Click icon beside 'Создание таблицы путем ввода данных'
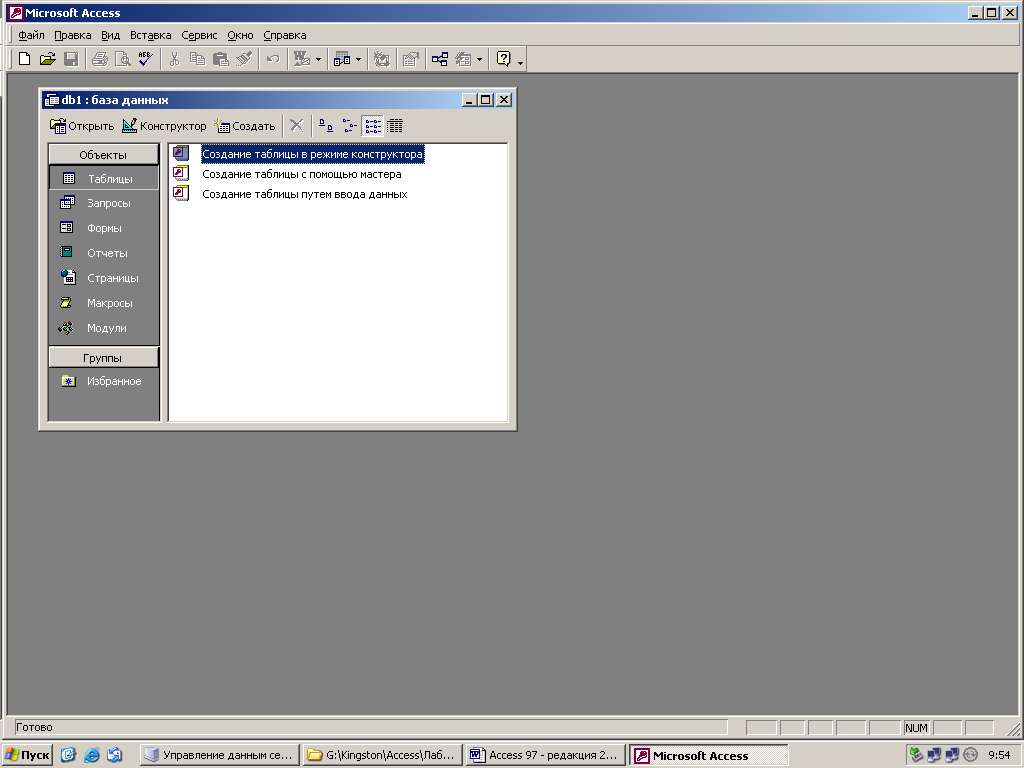The height and width of the screenshot is (768, 1024). [x=181, y=193]
